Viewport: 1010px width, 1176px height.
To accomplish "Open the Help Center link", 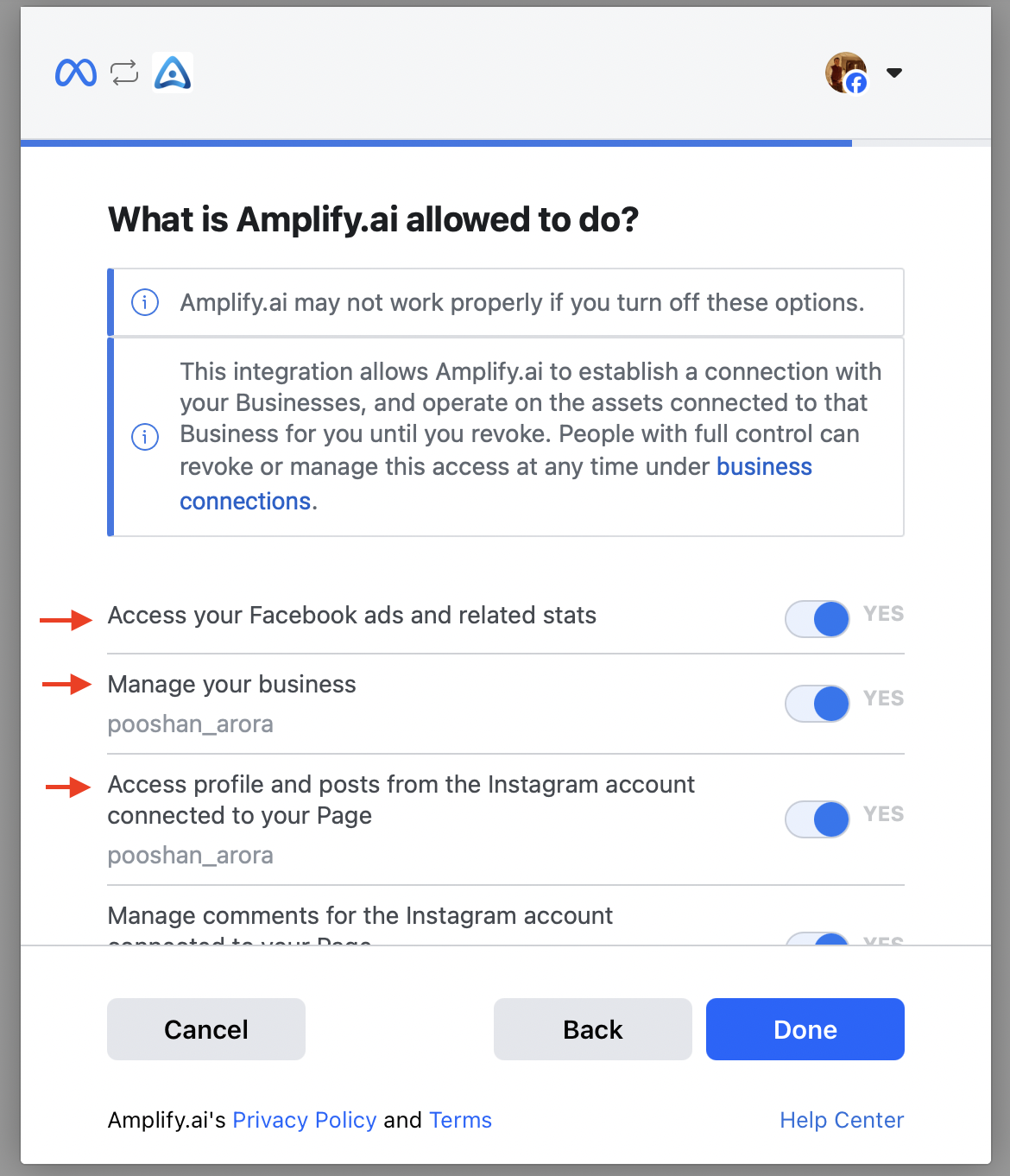I will 842,1120.
